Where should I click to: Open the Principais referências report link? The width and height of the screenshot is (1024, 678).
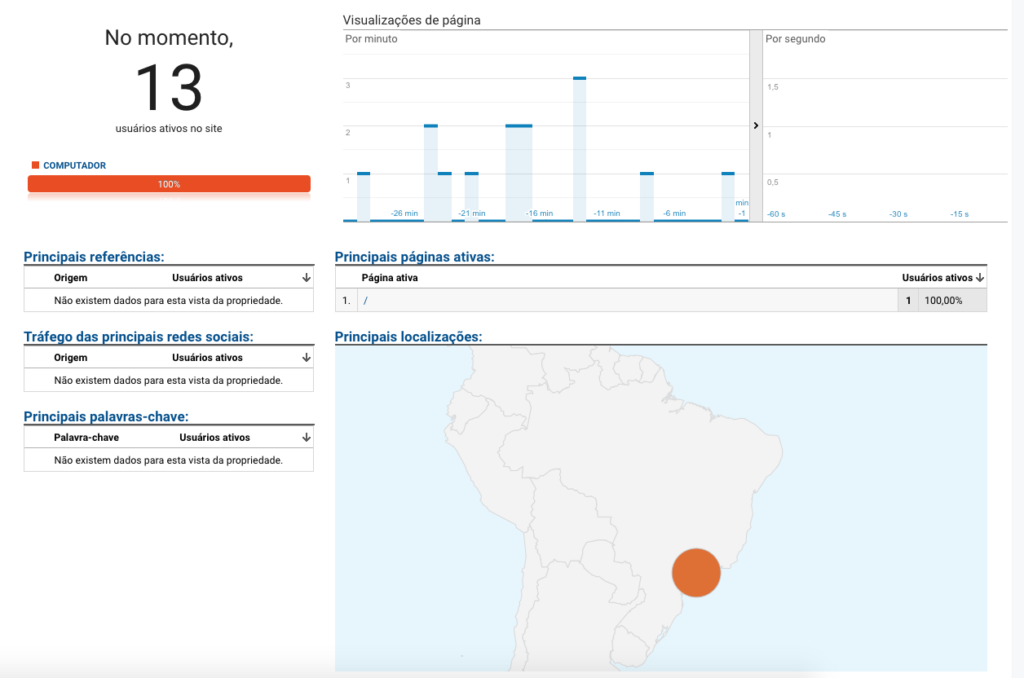94,257
